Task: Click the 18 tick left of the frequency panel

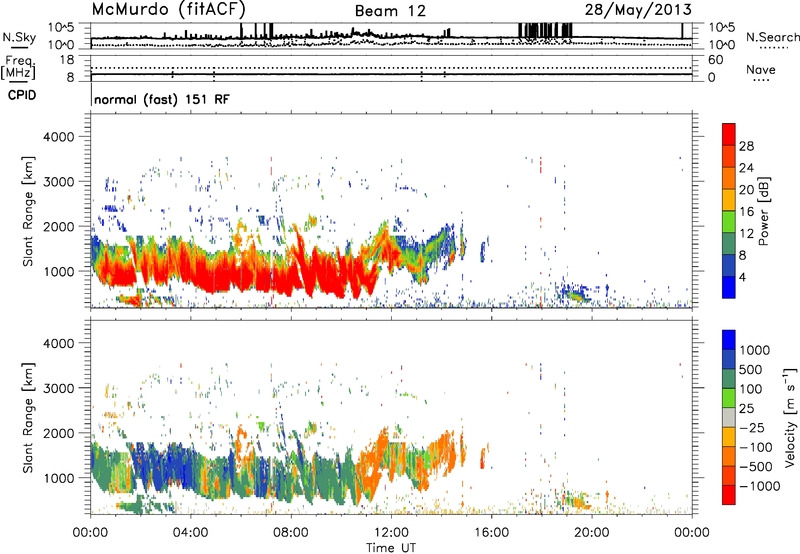Action: [67, 60]
